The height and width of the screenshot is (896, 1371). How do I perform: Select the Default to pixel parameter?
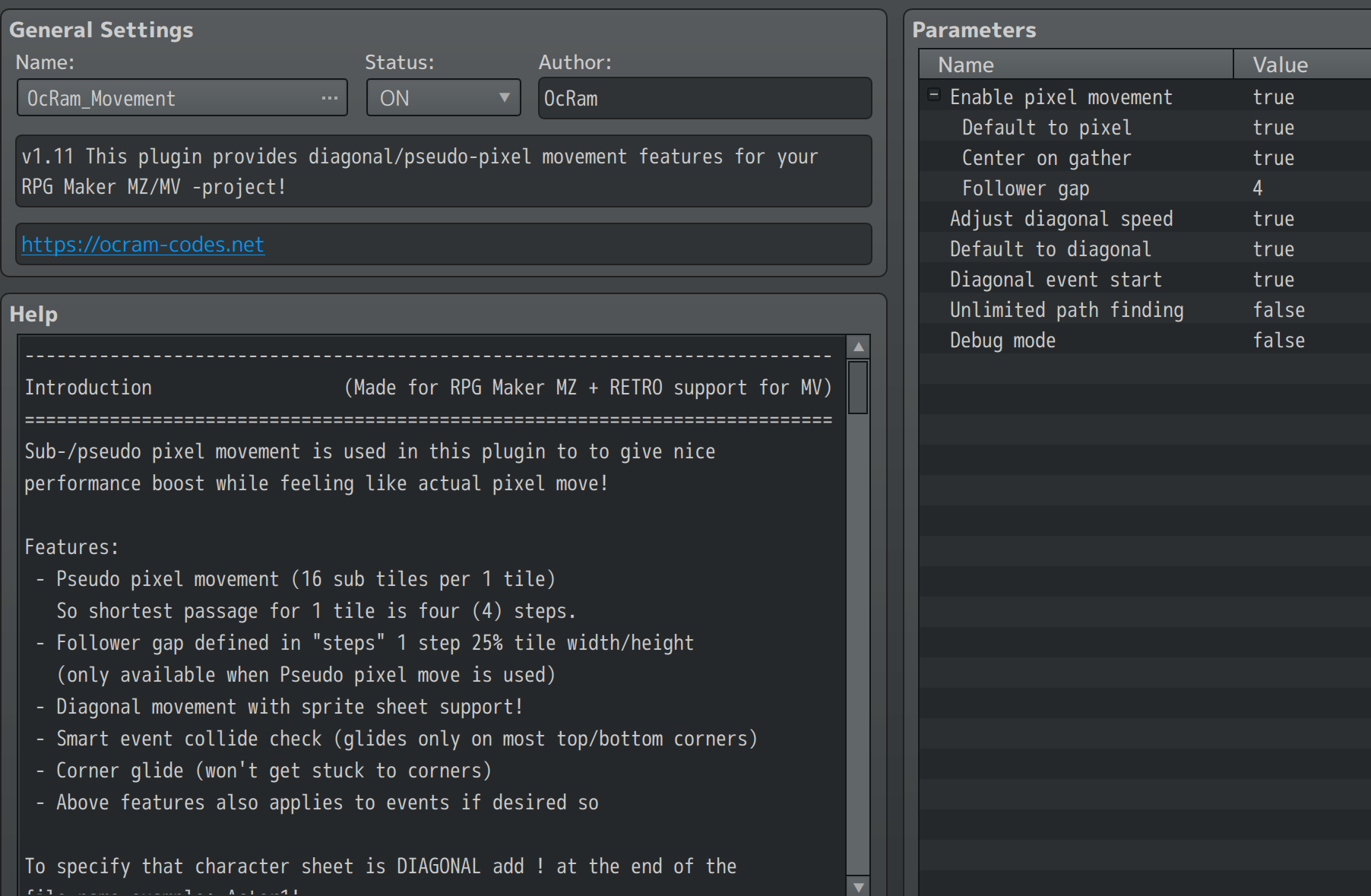pyautogui.click(x=1145, y=127)
